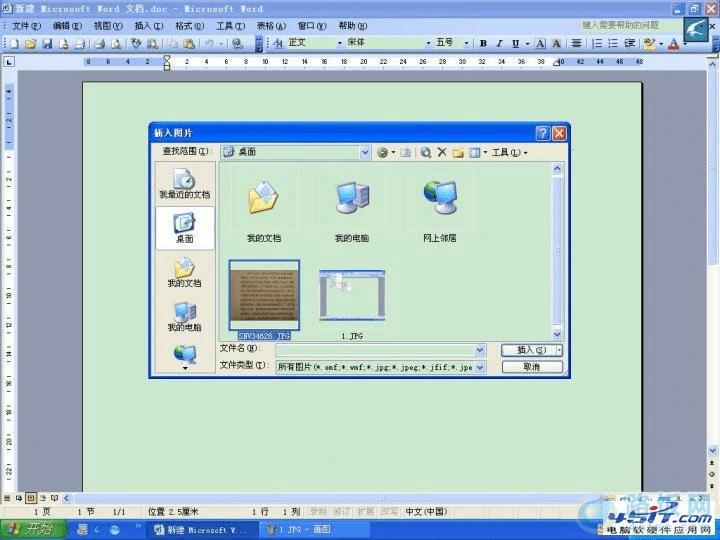720x540 pixels.
Task: Click the help question search field
Action: [630, 25]
